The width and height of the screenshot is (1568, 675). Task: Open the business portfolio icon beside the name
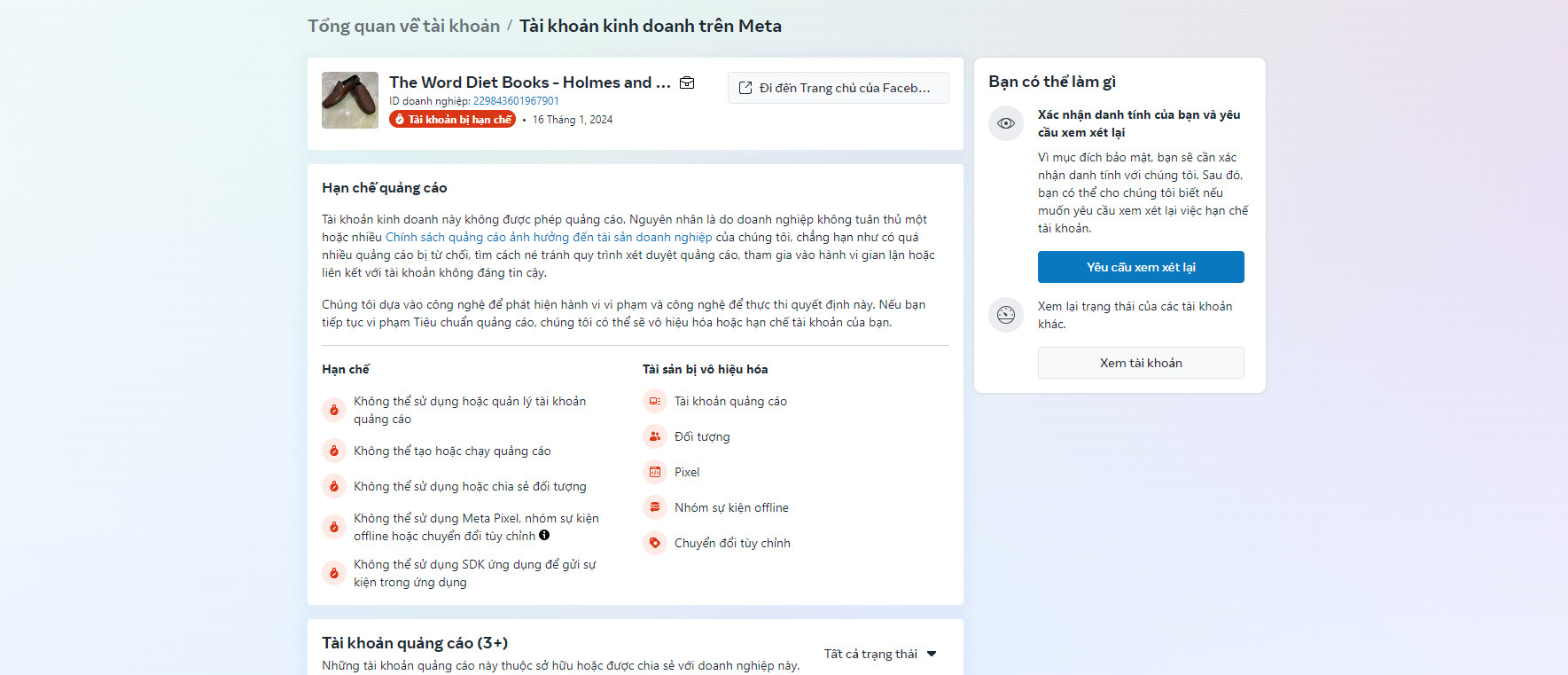[x=687, y=82]
